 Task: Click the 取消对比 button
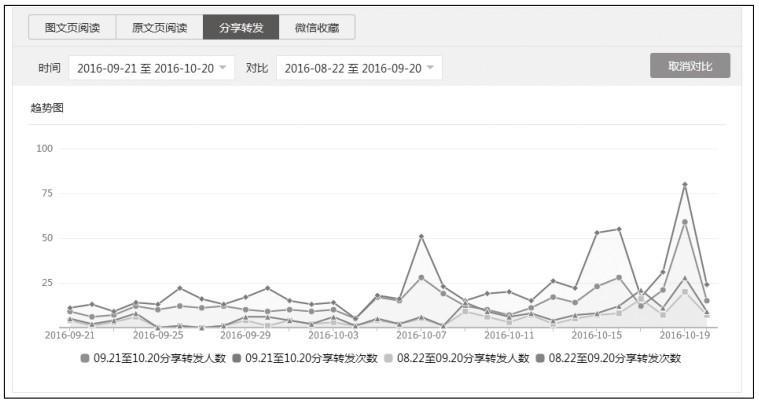coord(690,66)
